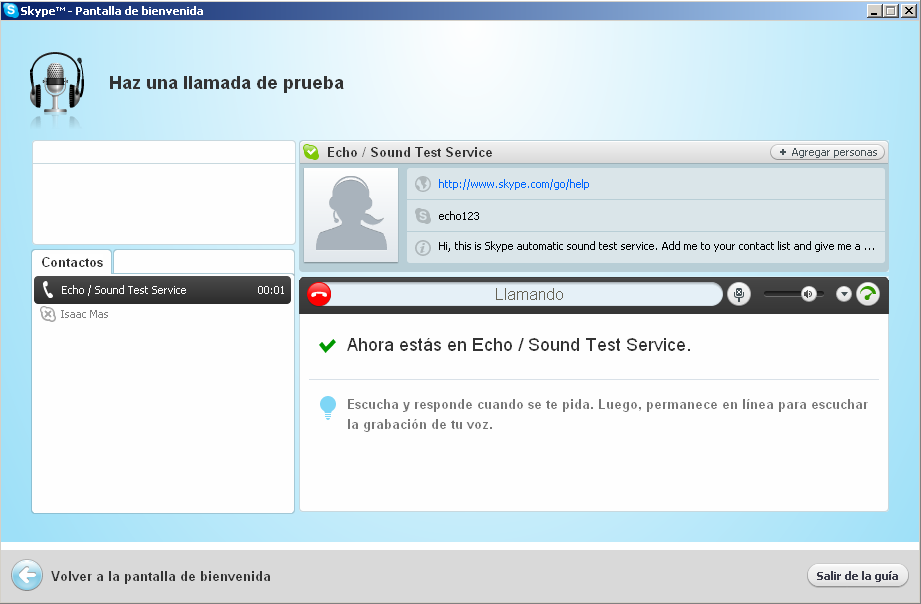Click the globe icon beside help link
Image resolution: width=921 pixels, height=604 pixels.
(422, 184)
